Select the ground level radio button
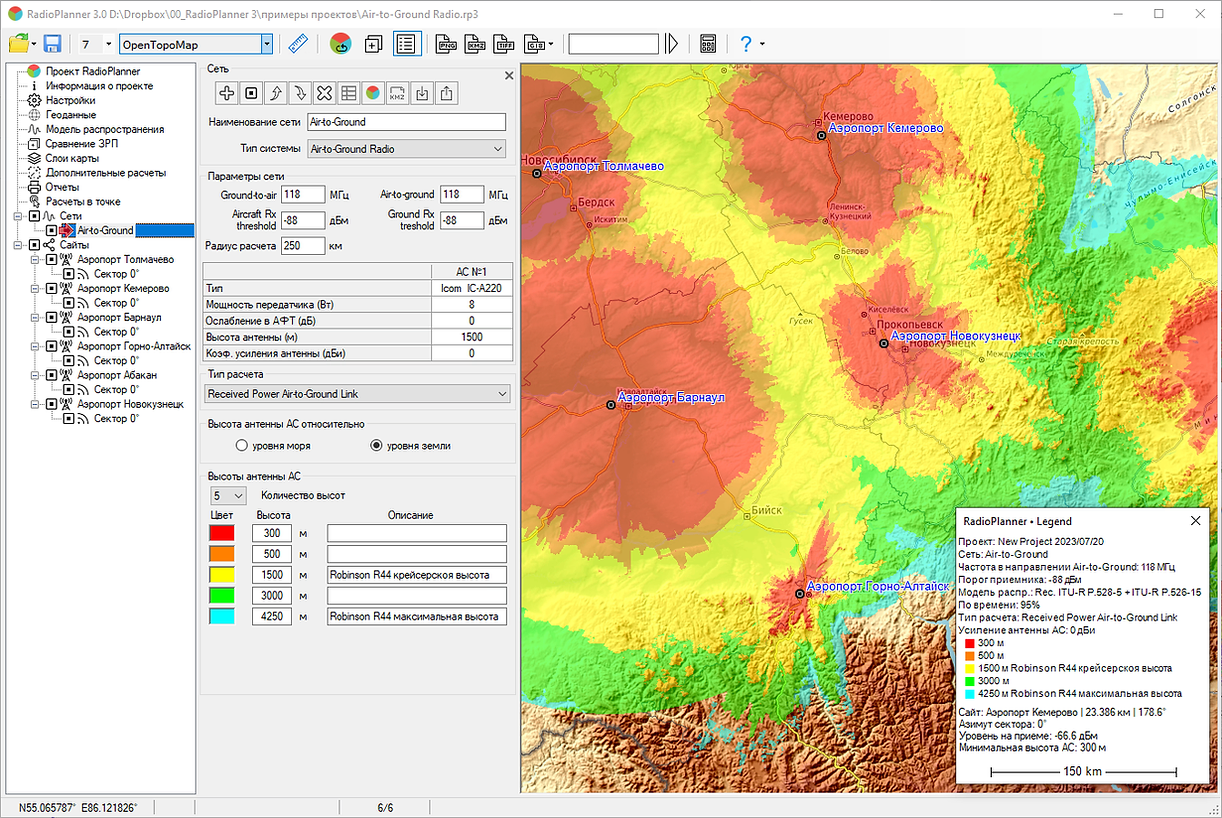This screenshot has height=818, width=1222. [x=377, y=445]
